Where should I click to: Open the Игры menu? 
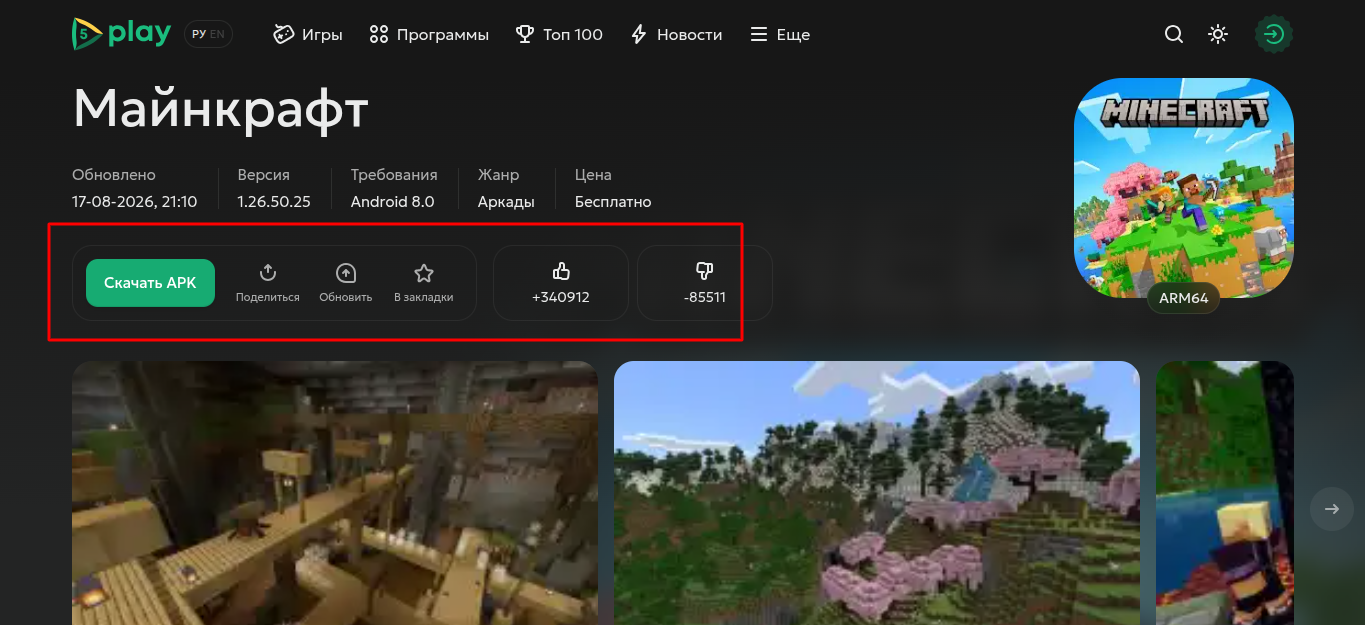pyautogui.click(x=308, y=34)
